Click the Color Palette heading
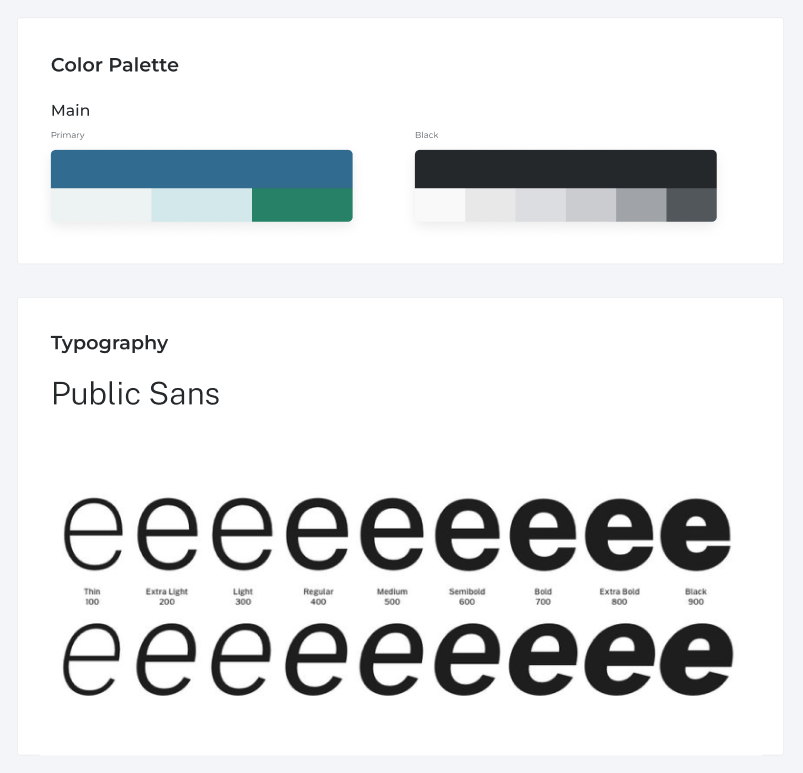The height and width of the screenshot is (773, 803). [x=115, y=65]
